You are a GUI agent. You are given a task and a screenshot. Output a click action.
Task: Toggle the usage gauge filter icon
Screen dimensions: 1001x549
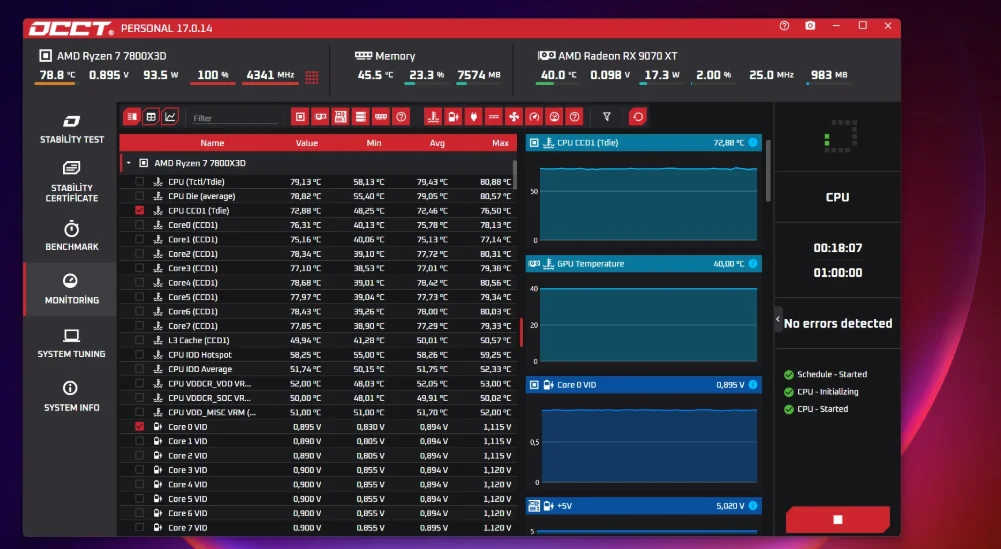tap(554, 117)
